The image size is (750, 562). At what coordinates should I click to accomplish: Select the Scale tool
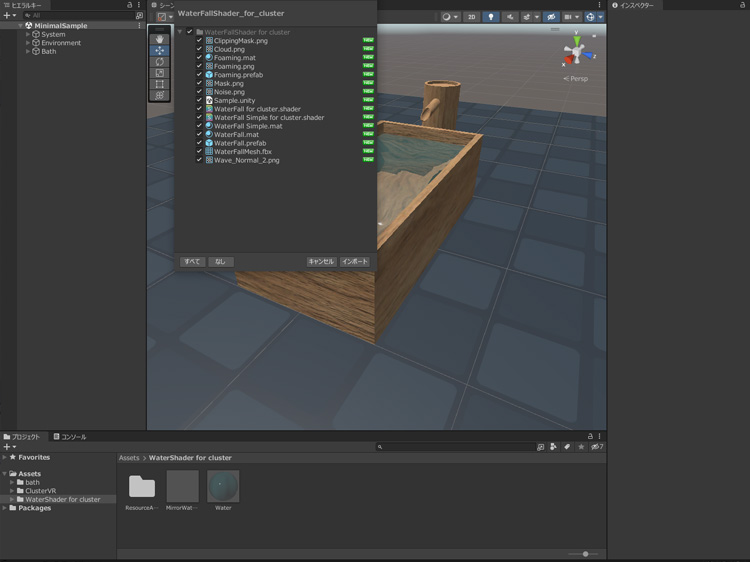click(x=160, y=73)
